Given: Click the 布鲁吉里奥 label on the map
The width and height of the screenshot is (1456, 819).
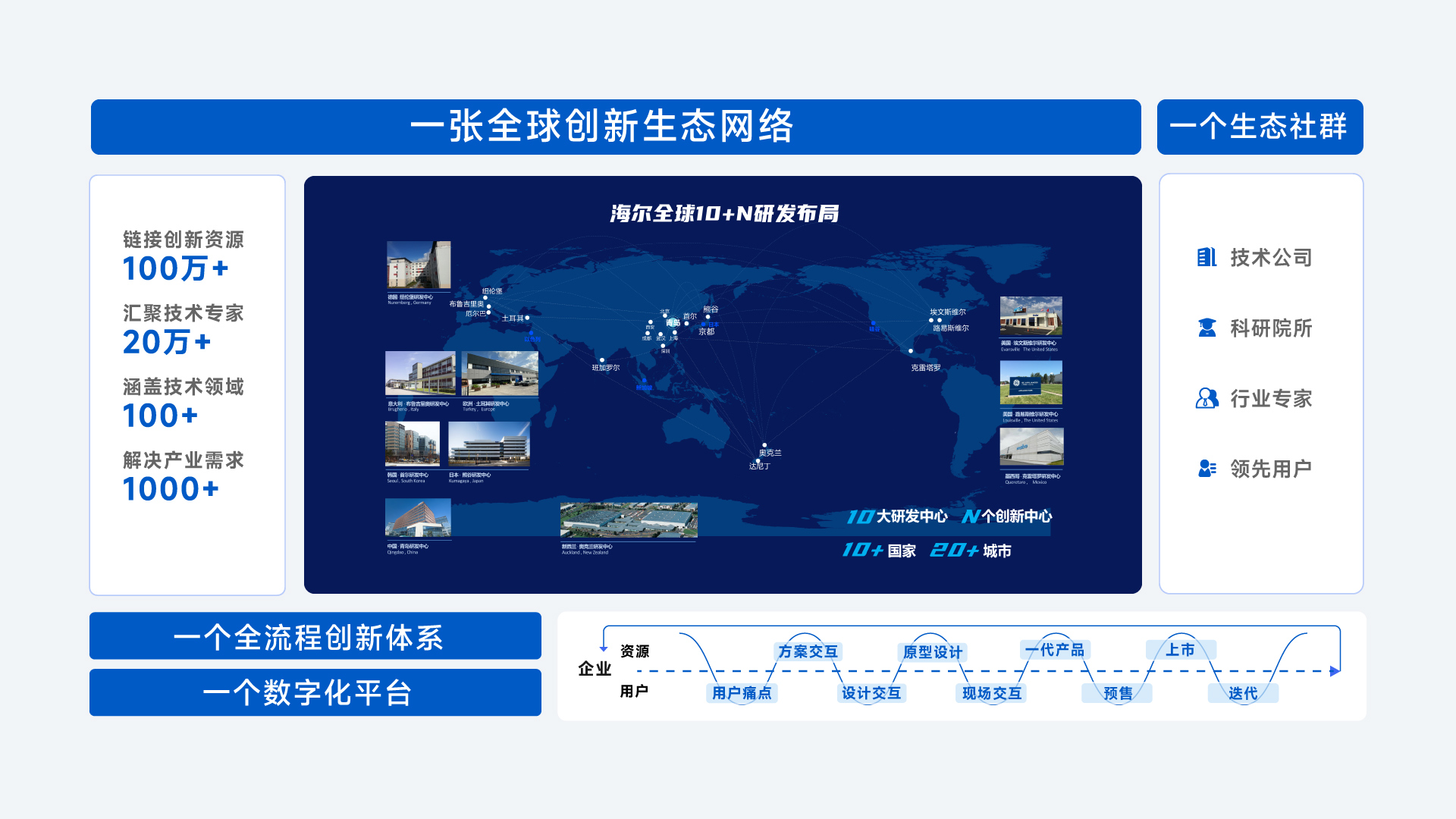Looking at the screenshot, I should click(466, 304).
